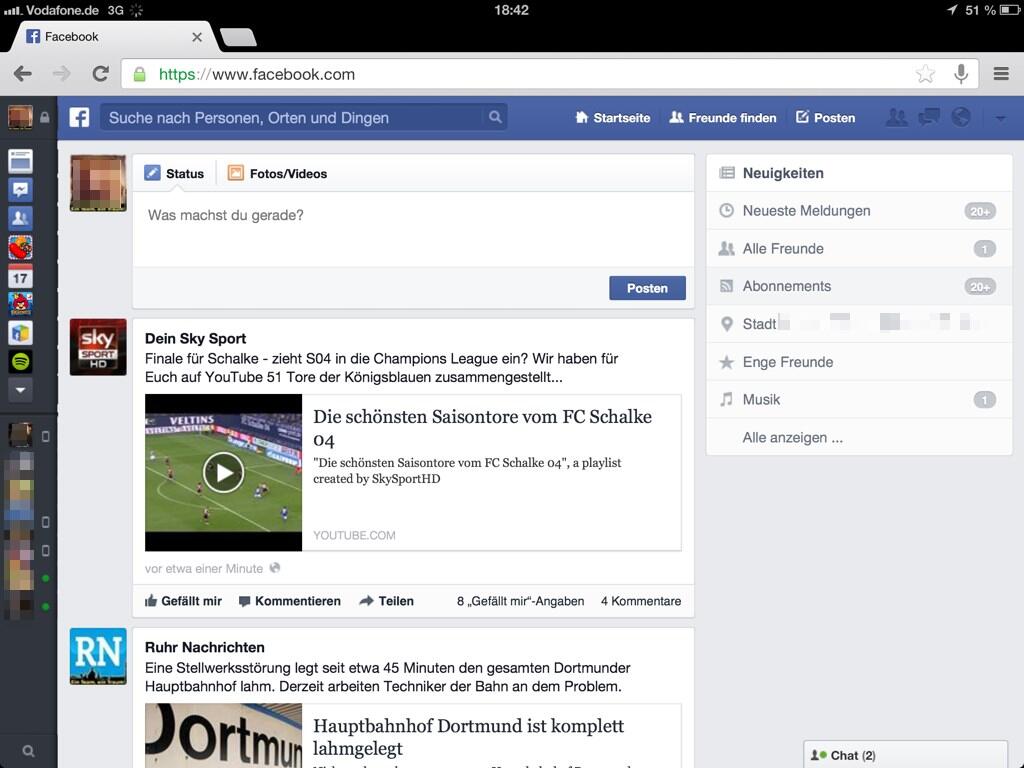
Task: Open a new browser tab
Action: (239, 37)
